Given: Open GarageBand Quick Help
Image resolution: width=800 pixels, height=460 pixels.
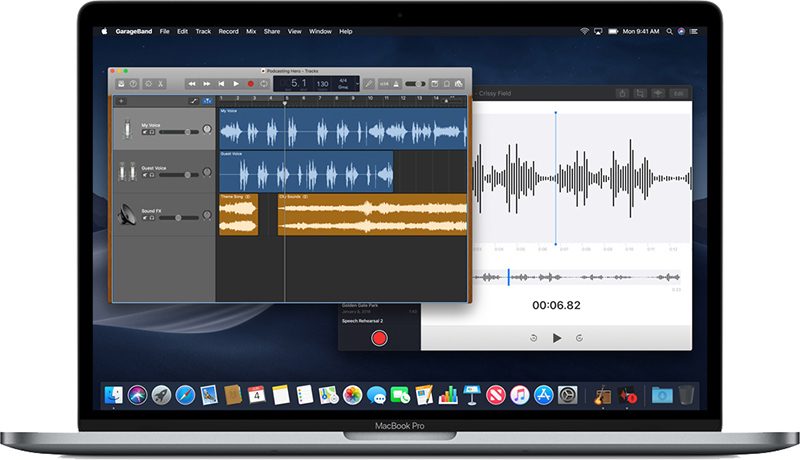Looking at the screenshot, I should (x=133, y=84).
